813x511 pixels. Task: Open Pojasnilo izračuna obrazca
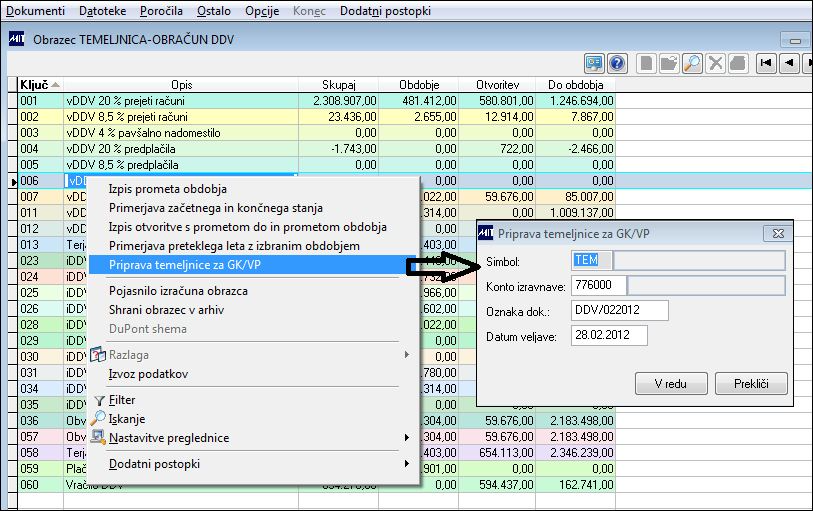tap(178, 291)
